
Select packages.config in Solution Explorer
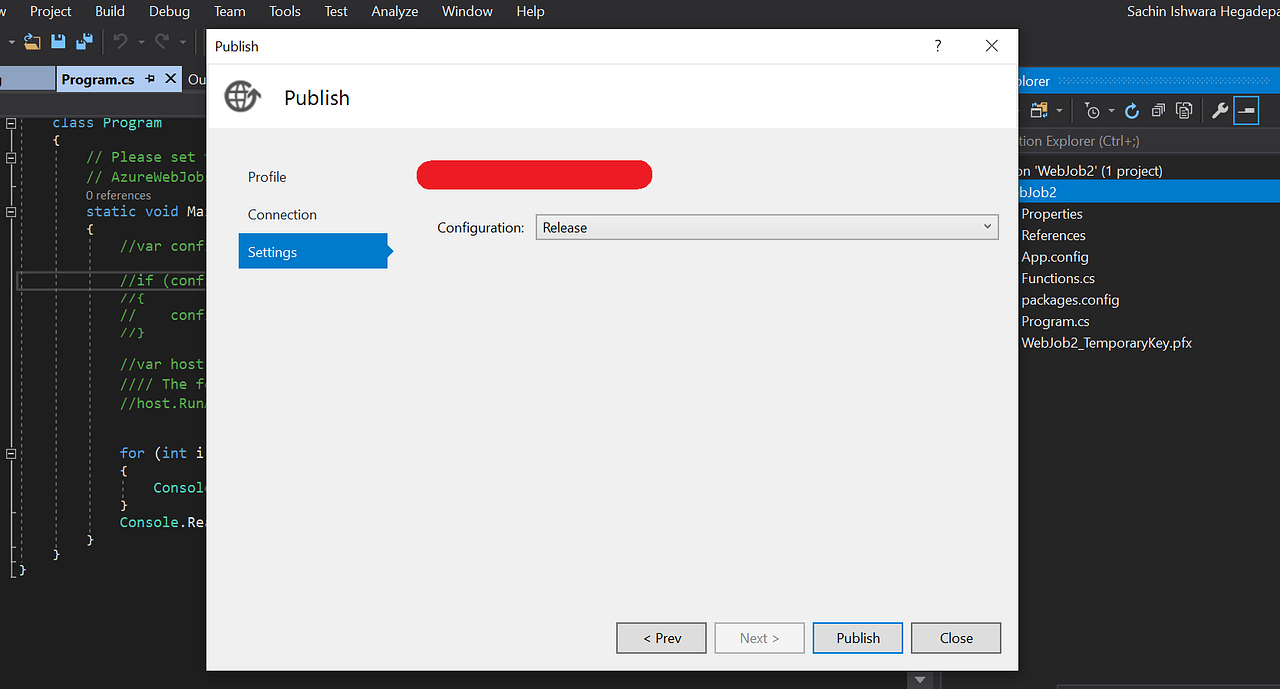(1070, 300)
